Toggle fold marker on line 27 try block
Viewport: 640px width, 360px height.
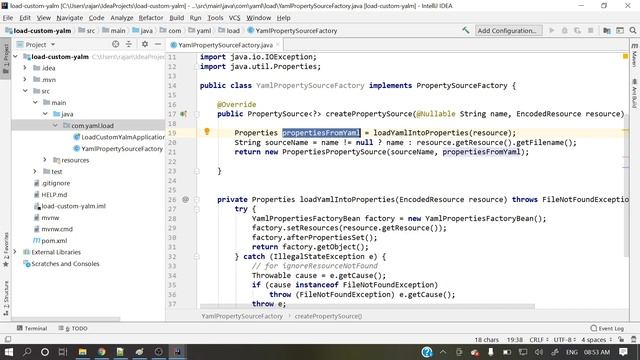pos(196,209)
